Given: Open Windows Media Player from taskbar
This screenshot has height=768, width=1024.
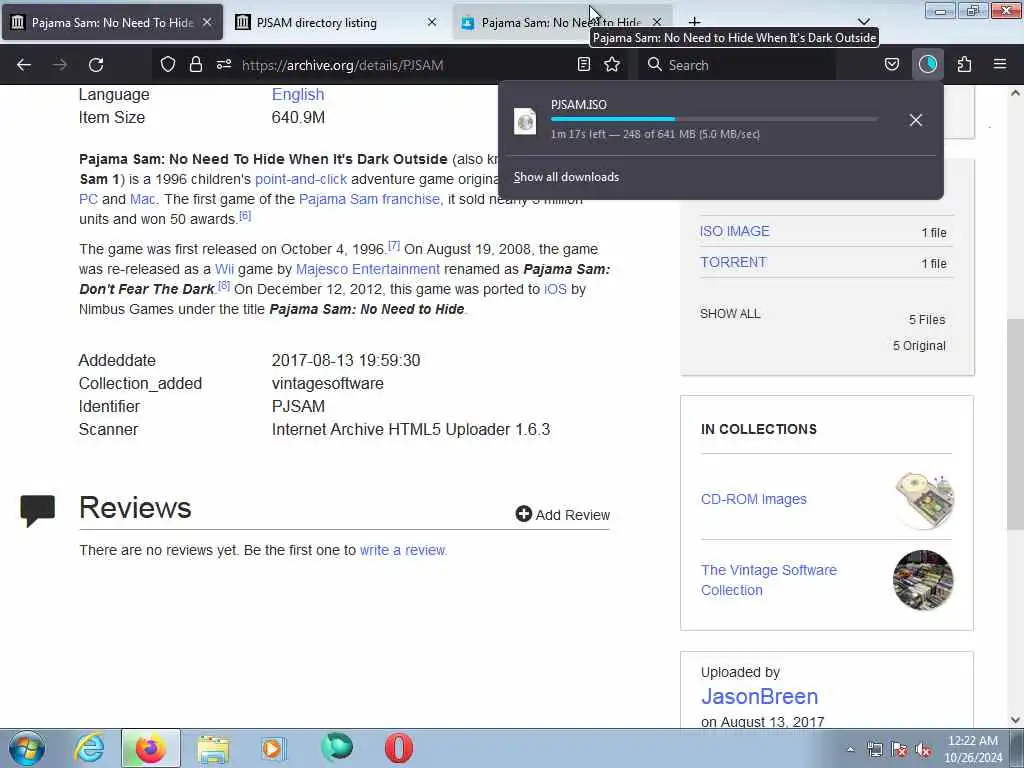Looking at the screenshot, I should [273, 748].
